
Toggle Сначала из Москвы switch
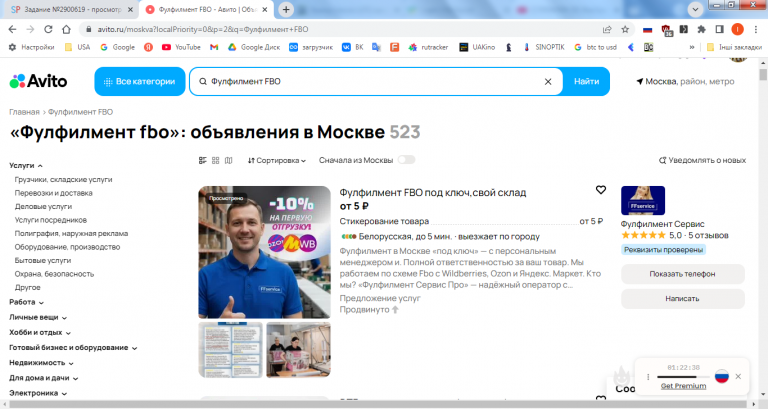[x=407, y=160]
